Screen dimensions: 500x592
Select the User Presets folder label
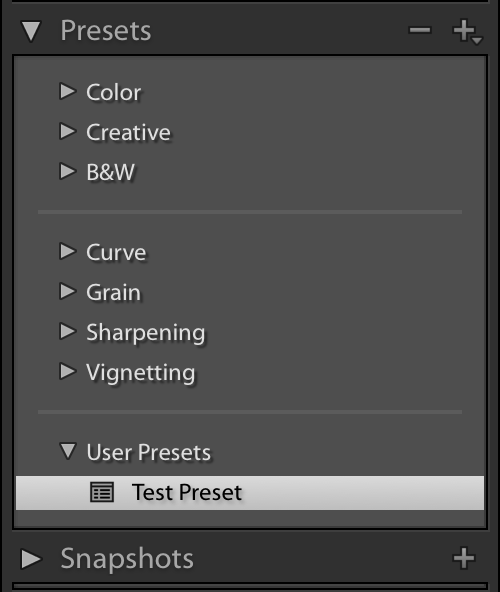148,452
